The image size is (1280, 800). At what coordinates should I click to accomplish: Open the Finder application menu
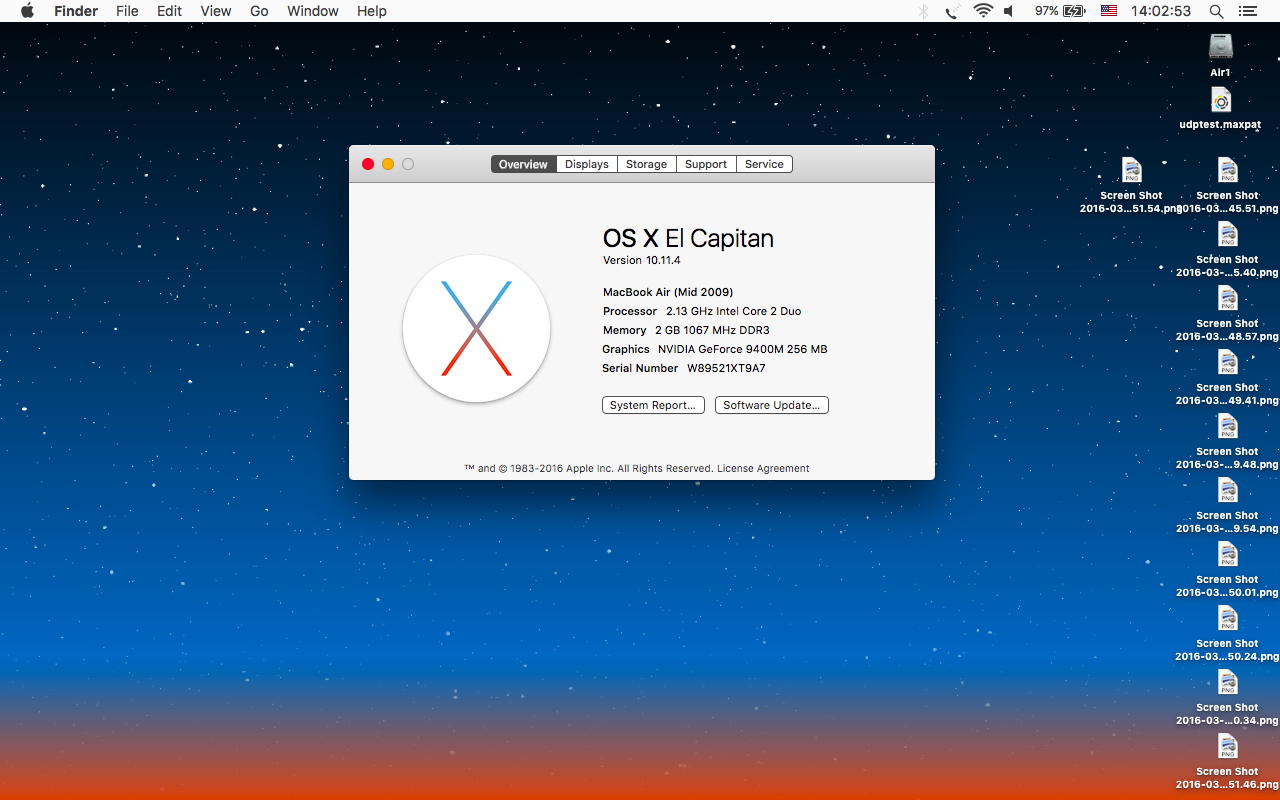[x=76, y=11]
